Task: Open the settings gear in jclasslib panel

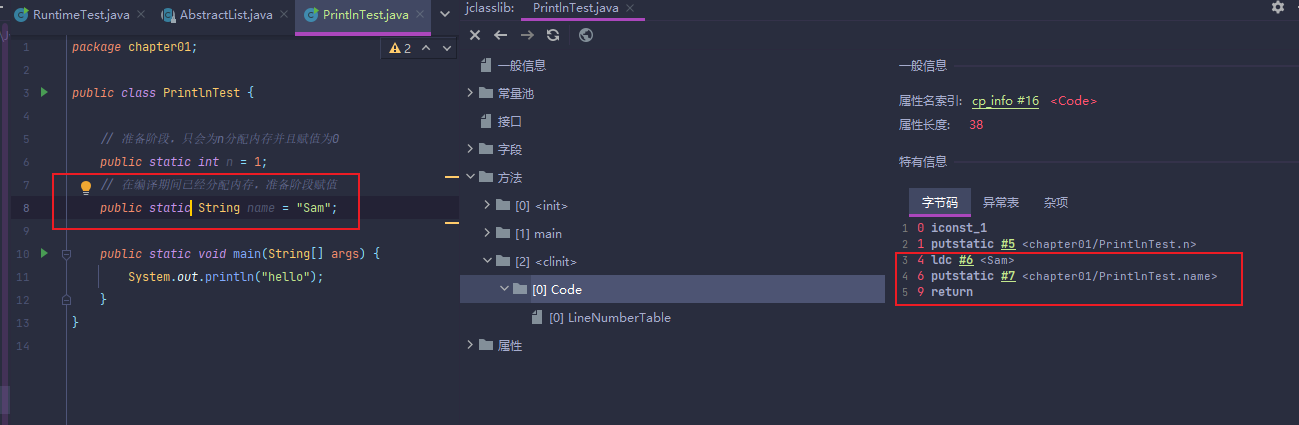Action: [1277, 7]
